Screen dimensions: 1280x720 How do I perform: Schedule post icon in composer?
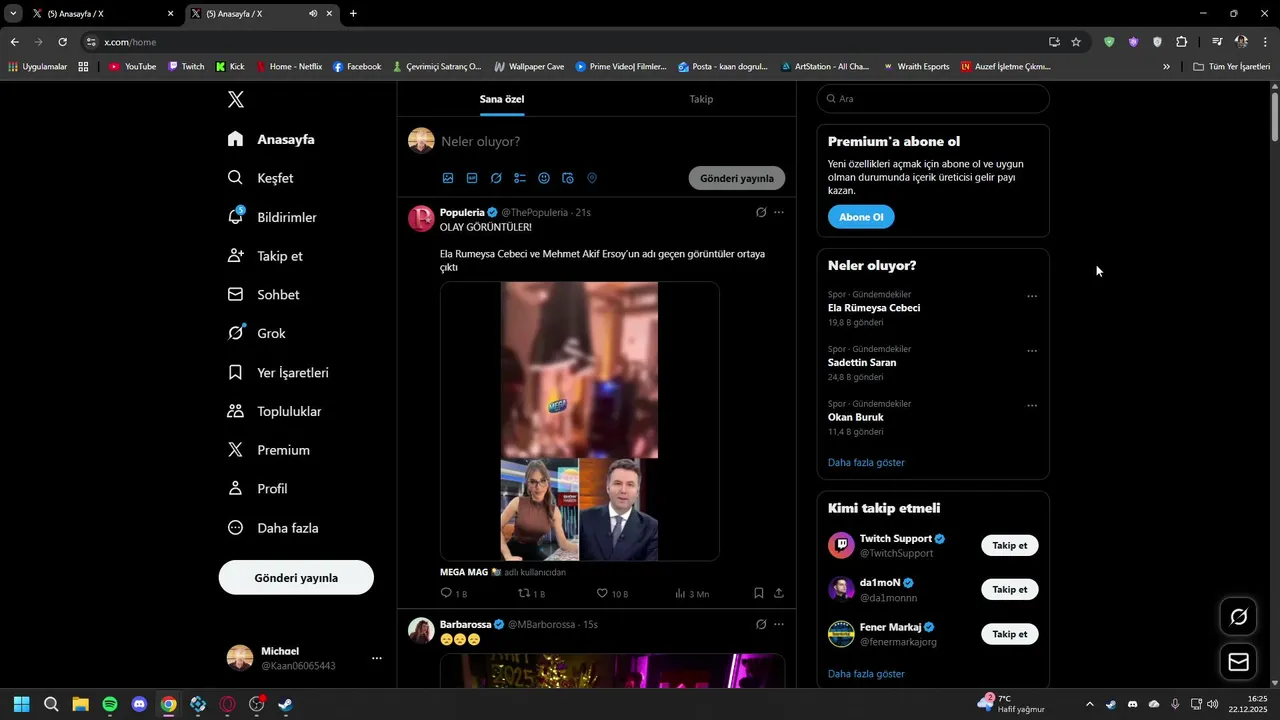[x=568, y=178]
